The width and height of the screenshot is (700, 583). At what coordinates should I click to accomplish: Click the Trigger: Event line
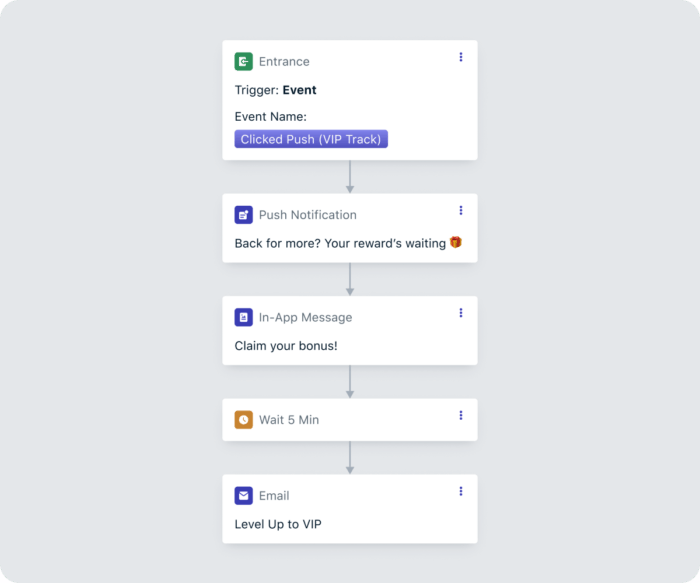(276, 90)
